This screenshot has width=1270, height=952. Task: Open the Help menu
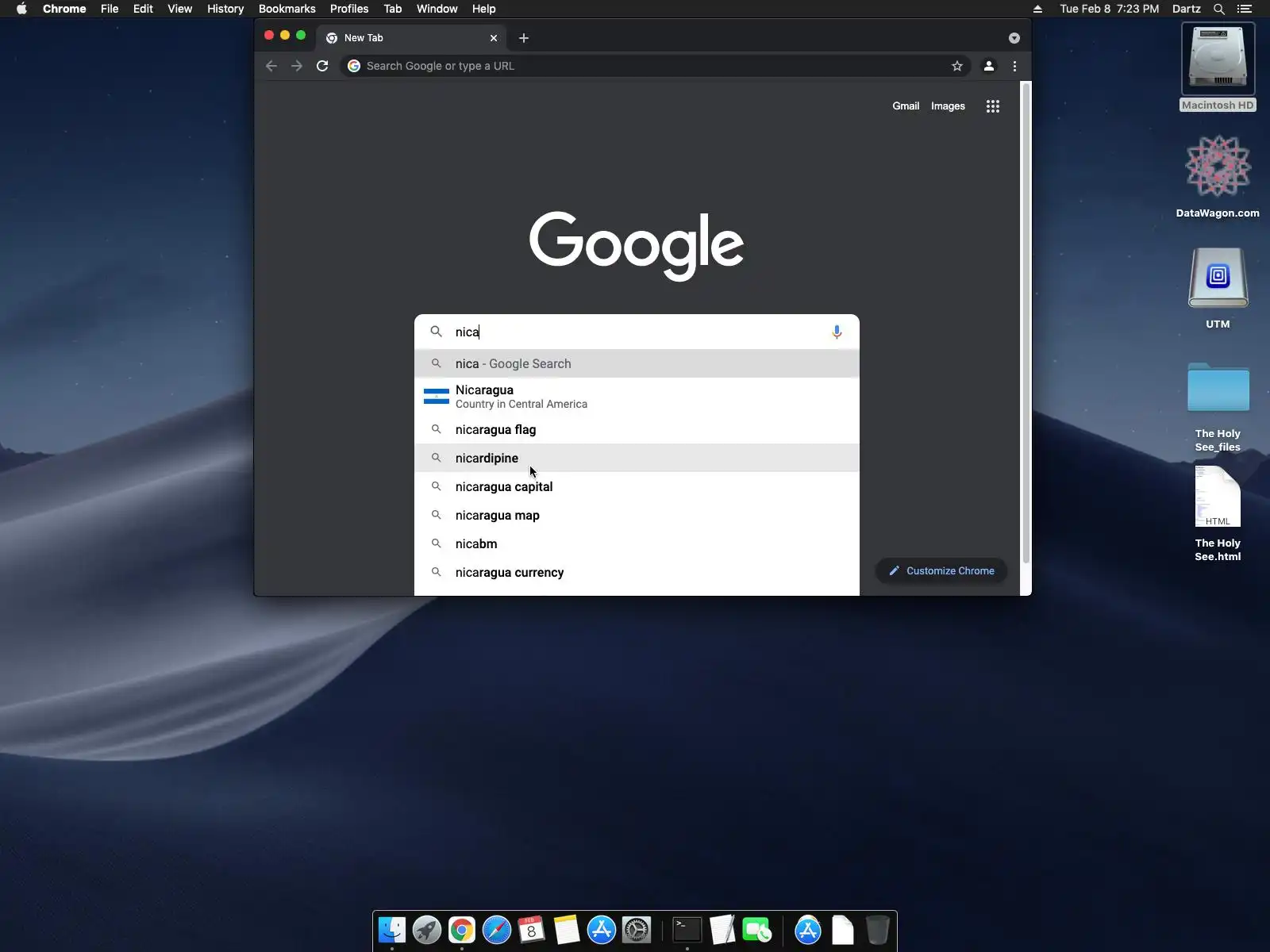tap(483, 9)
